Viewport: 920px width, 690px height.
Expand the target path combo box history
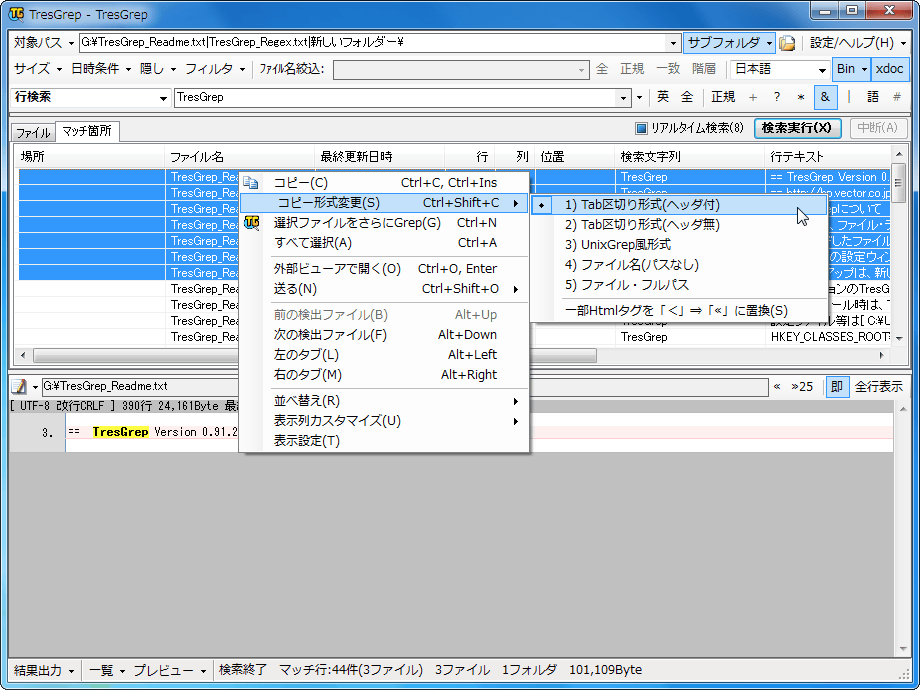(x=673, y=43)
